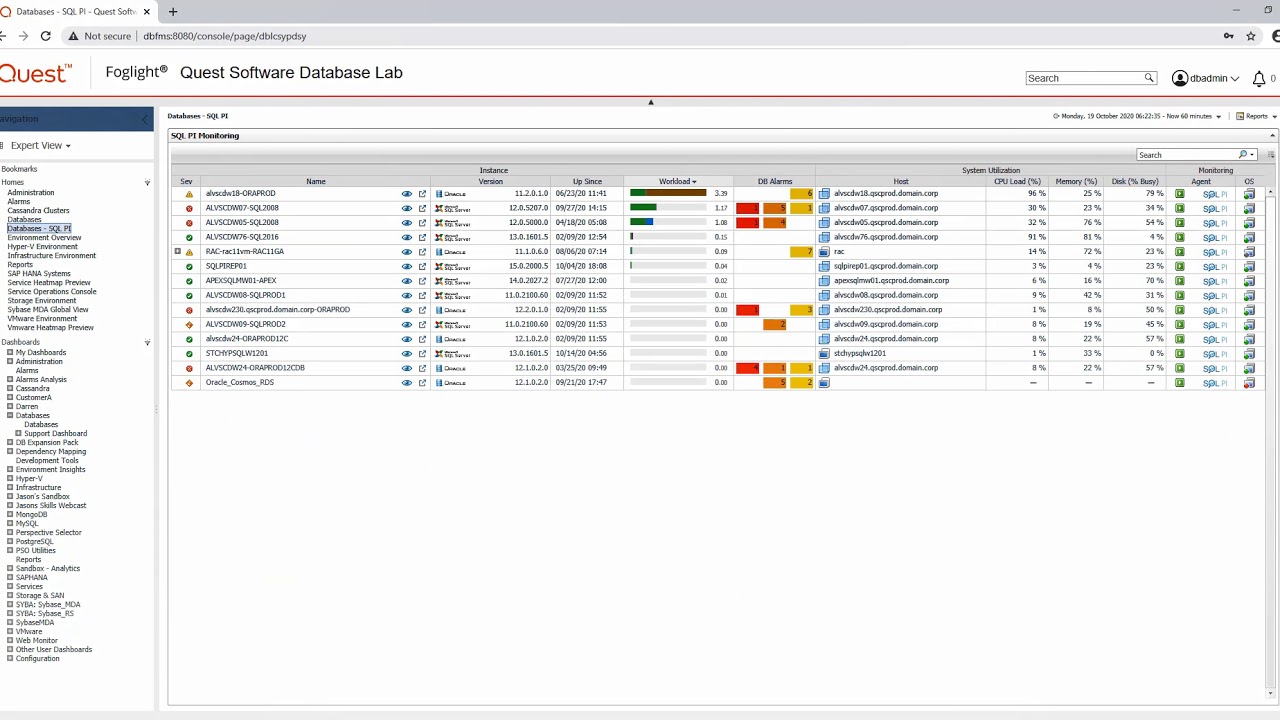The height and width of the screenshot is (720, 1280).
Task: Click eye icon for Oracle_Cosmos_RDS
Action: pos(407,382)
